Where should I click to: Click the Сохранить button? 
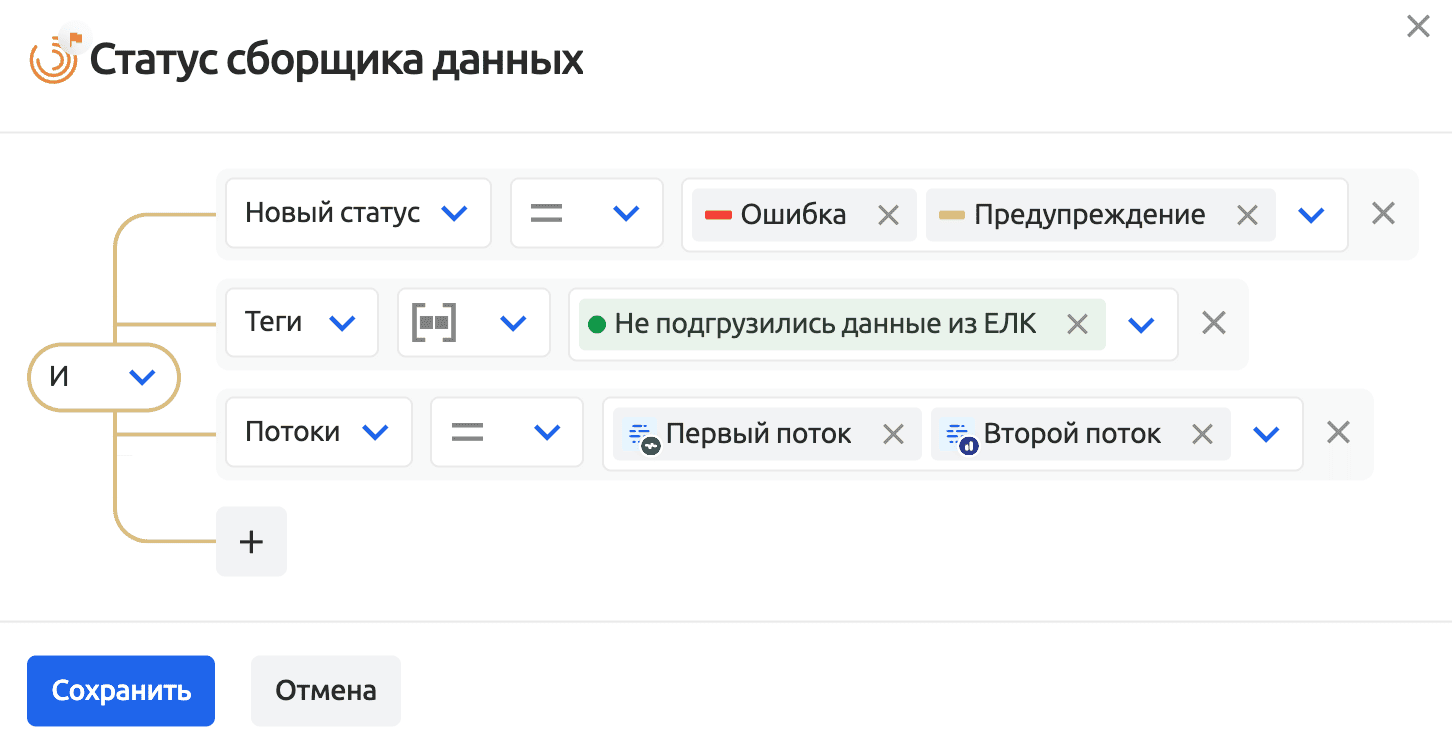click(120, 691)
